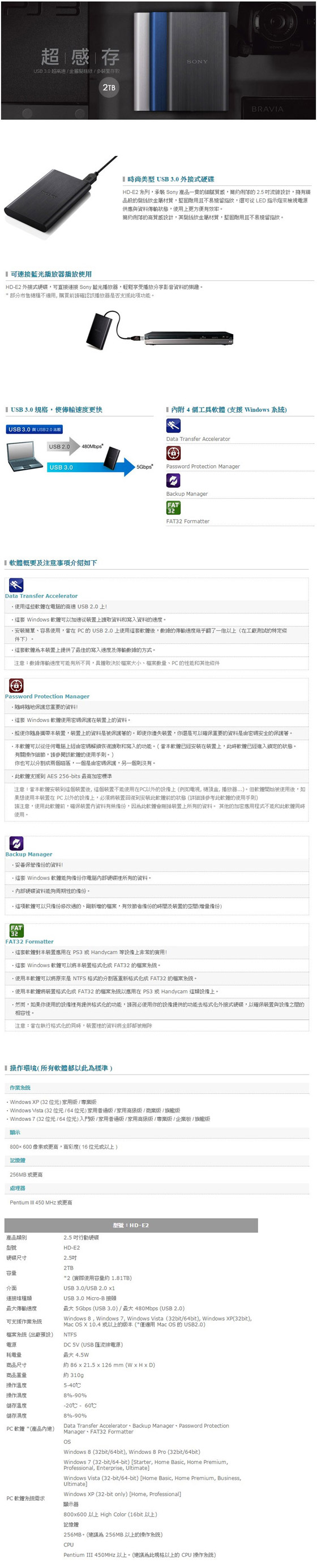Click the Password Protection Manager lock icon in tools list
Viewport: 317px width, 1568px height.
point(173,453)
